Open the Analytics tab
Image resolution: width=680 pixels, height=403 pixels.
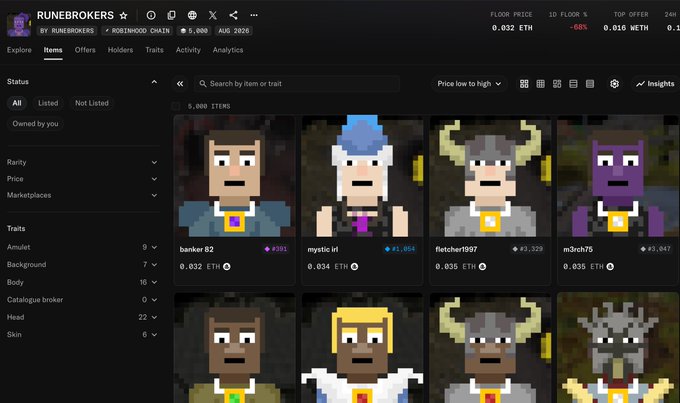pos(228,50)
